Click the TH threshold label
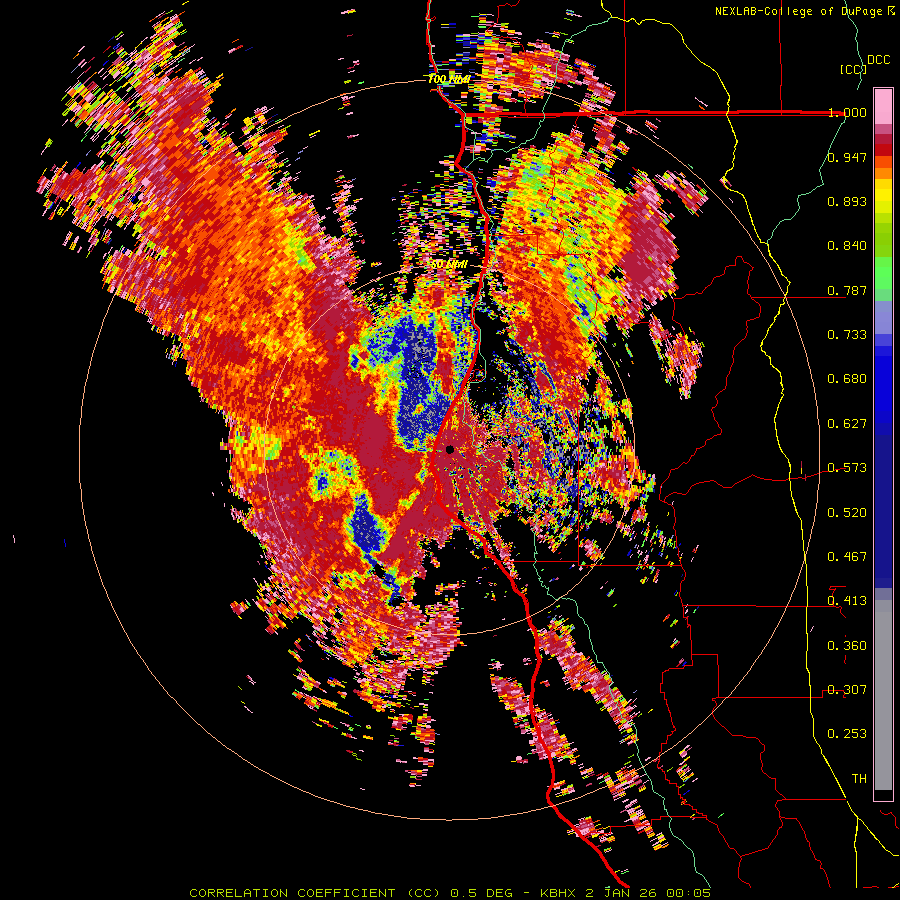This screenshot has width=900, height=900. (859, 779)
